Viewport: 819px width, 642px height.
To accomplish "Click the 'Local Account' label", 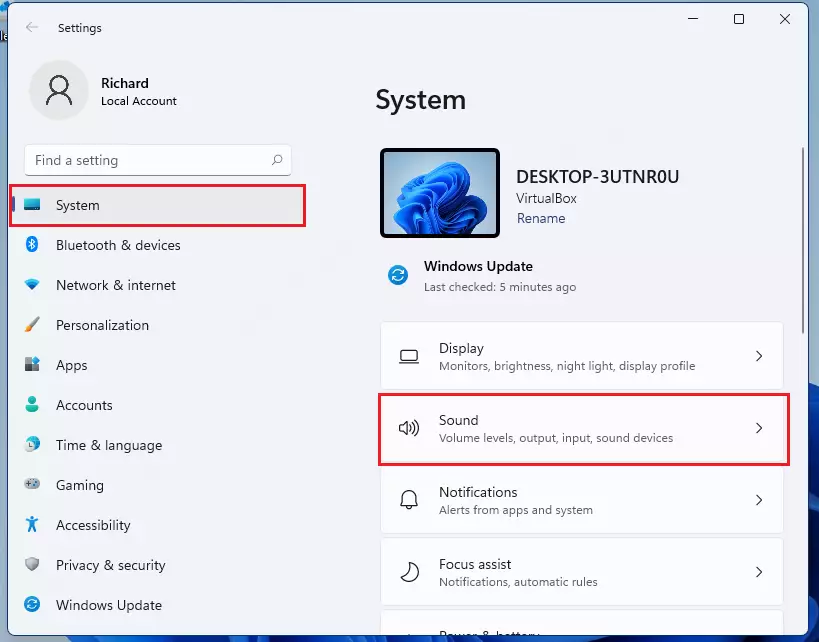I will pos(138,101).
